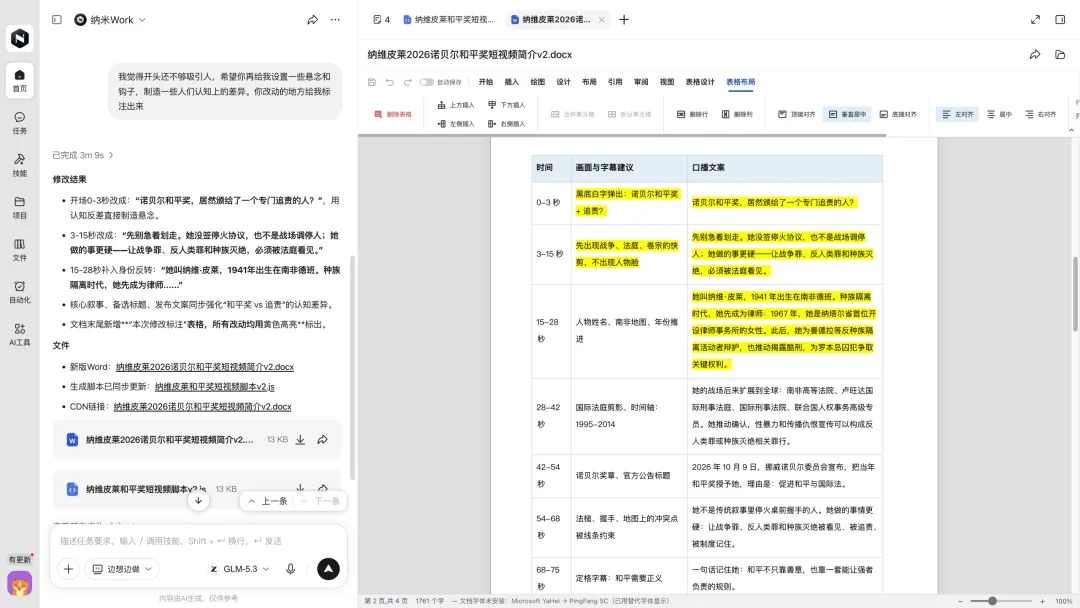Open the 引用 ribbon tab
Image resolution: width=1080 pixels, height=608 pixels.
[x=615, y=82]
